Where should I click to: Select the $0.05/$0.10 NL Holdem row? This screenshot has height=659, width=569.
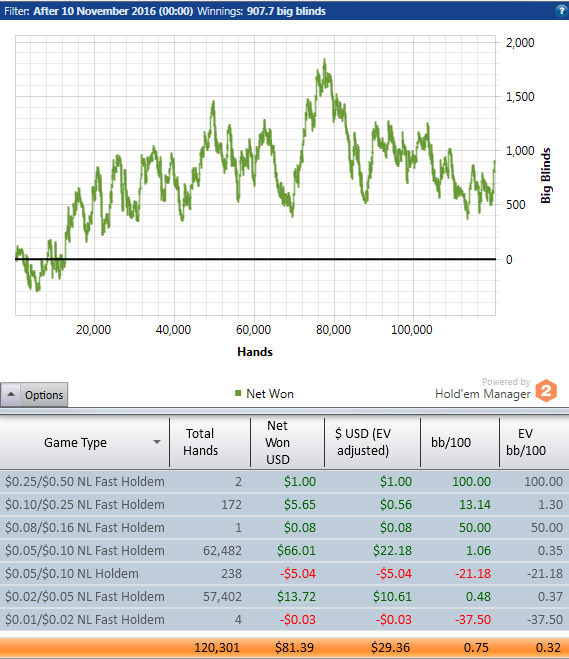(x=284, y=574)
